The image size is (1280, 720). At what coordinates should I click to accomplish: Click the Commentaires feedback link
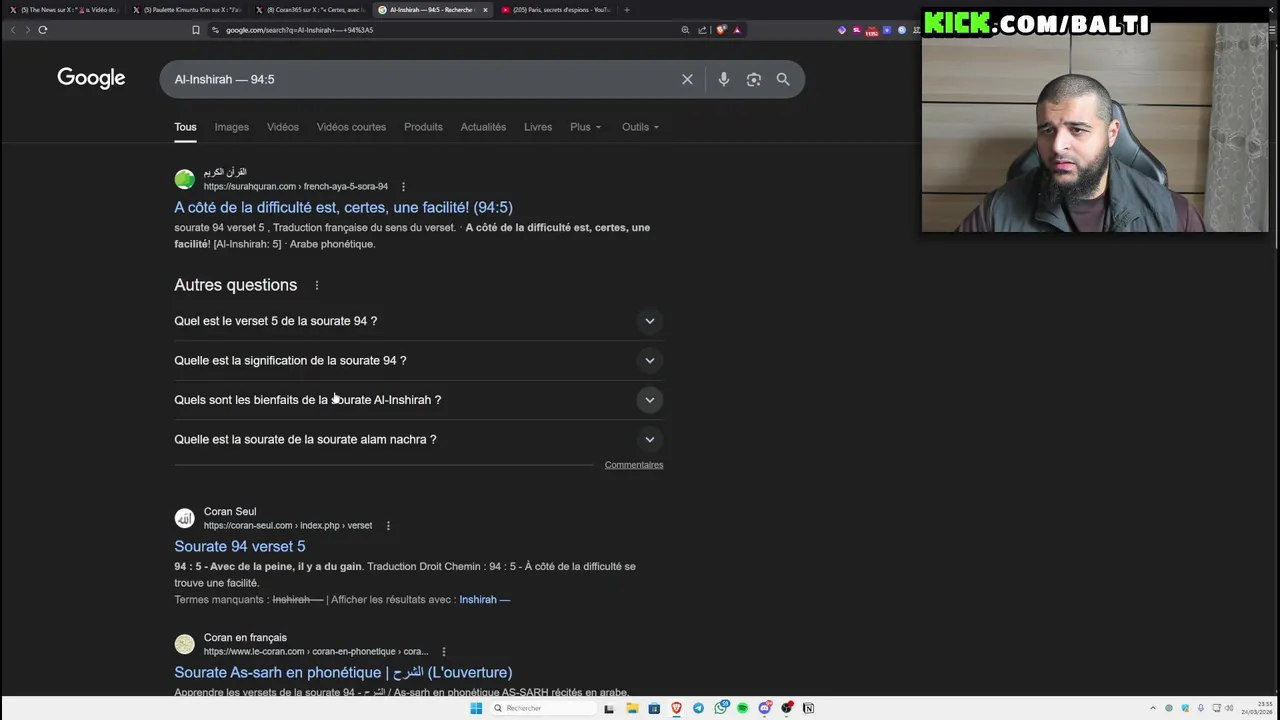click(x=634, y=465)
